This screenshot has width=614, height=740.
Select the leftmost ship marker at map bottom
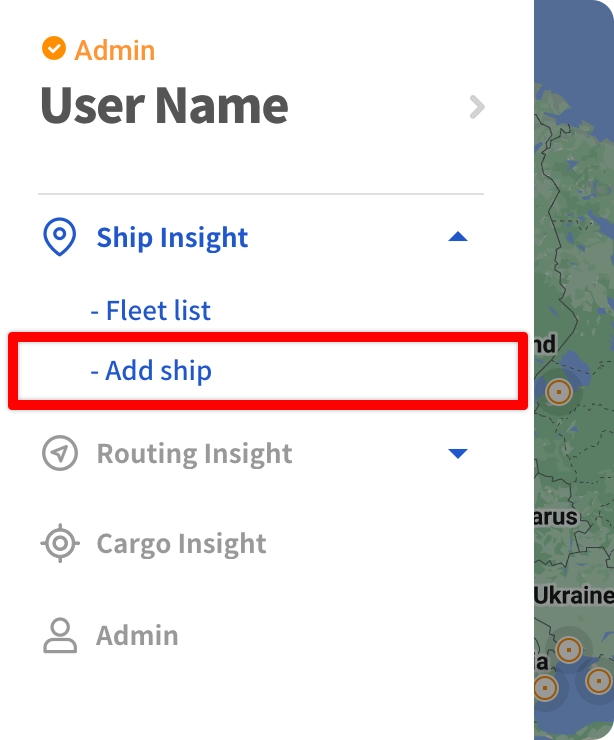coord(545,687)
